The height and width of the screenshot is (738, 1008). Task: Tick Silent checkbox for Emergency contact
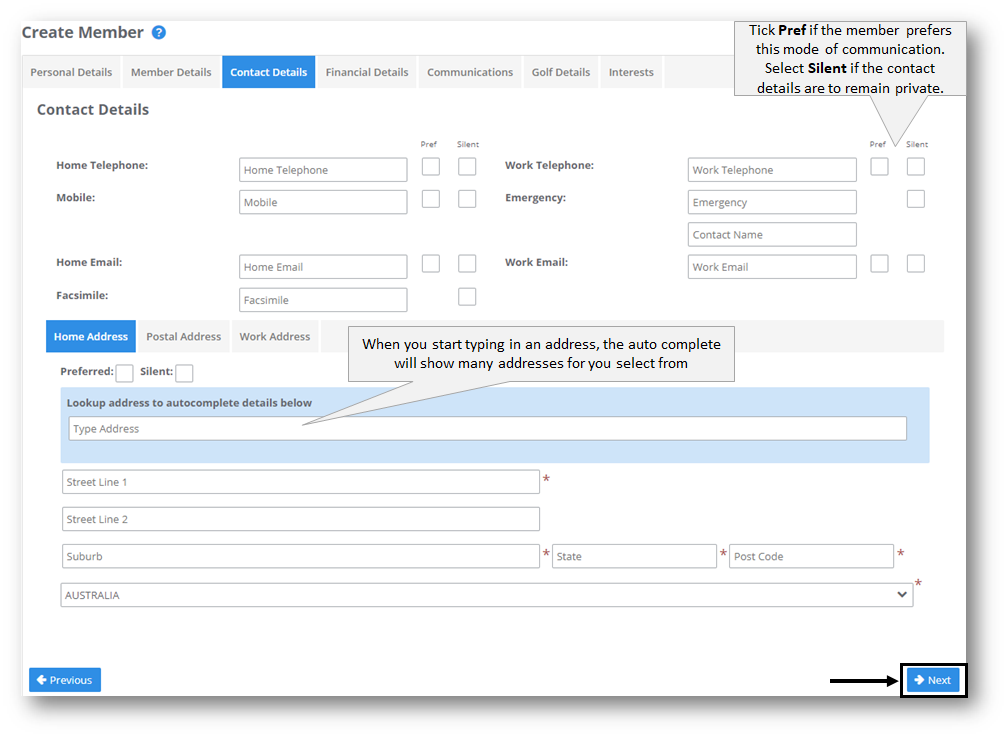915,198
